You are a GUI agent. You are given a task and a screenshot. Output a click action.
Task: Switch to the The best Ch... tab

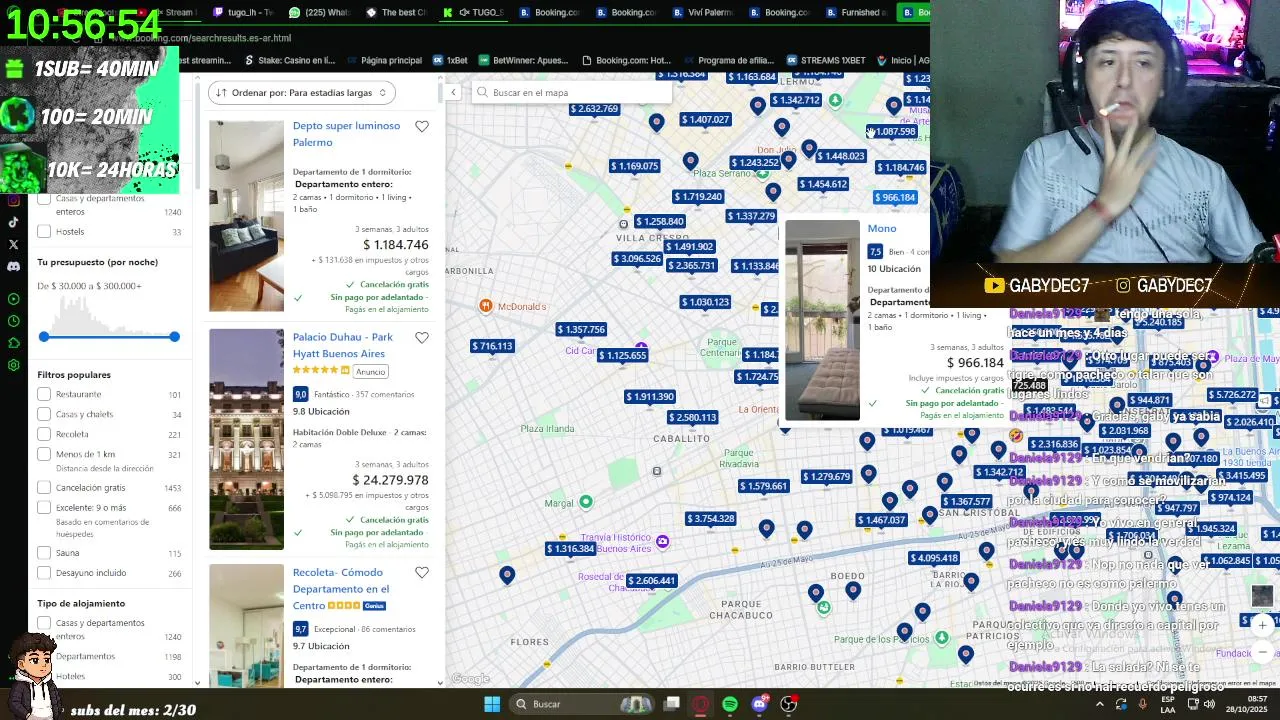[396, 13]
